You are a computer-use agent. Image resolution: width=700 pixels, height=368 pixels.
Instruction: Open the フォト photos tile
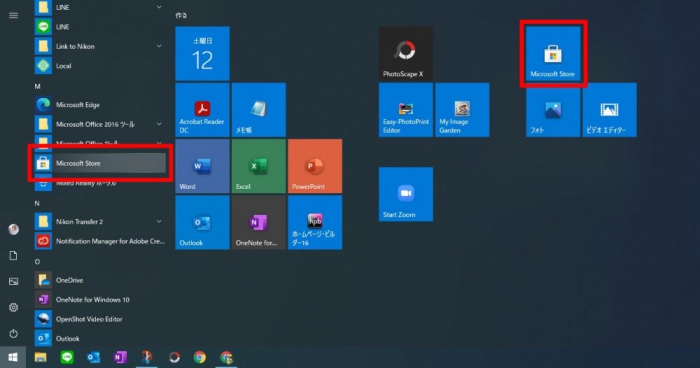click(x=553, y=110)
